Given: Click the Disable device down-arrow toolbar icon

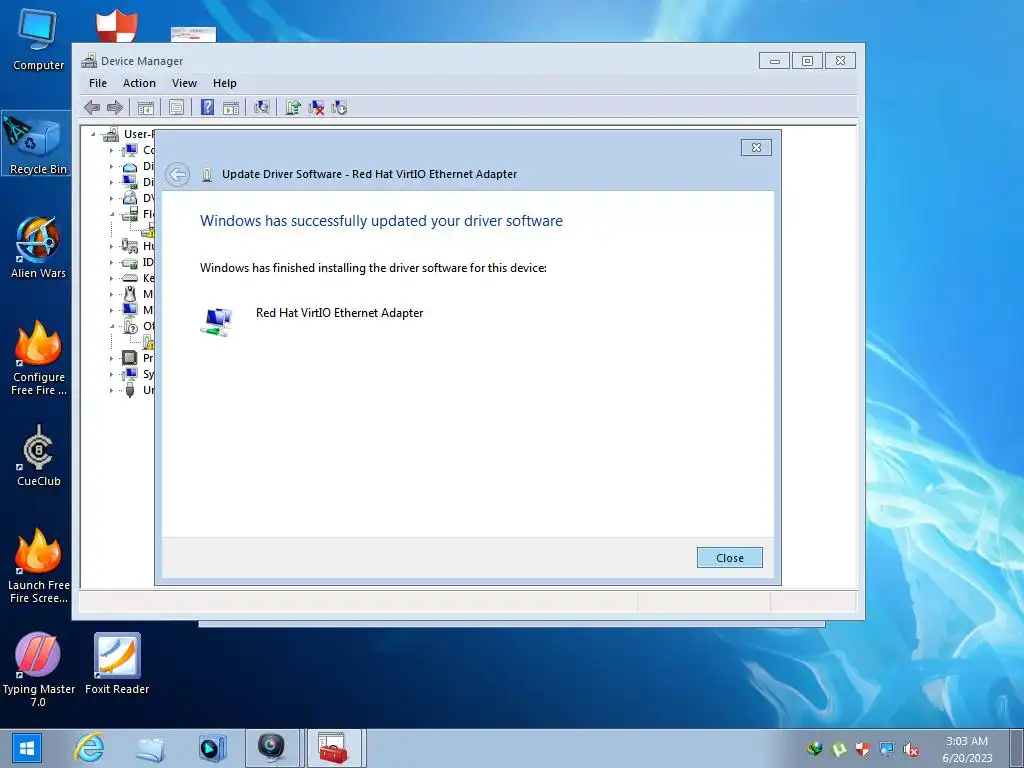Looking at the screenshot, I should pyautogui.click(x=339, y=108).
